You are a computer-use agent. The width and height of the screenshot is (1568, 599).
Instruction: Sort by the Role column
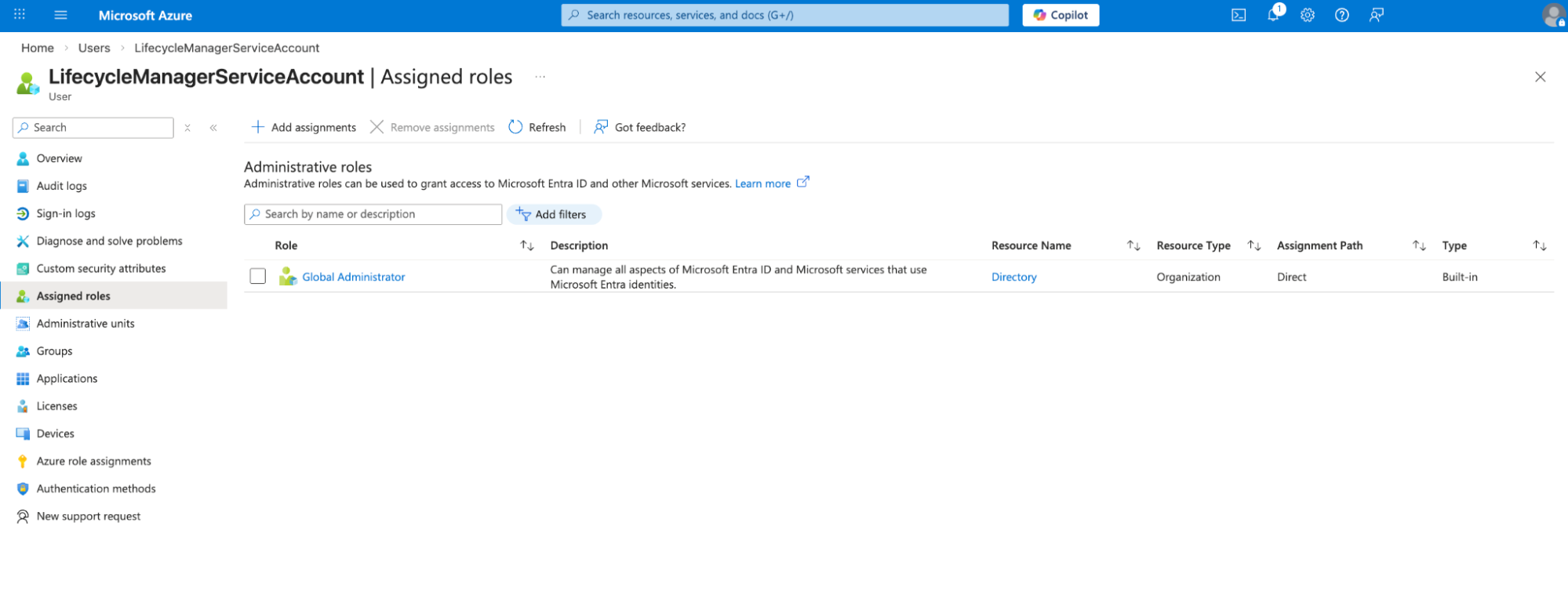[527, 245]
